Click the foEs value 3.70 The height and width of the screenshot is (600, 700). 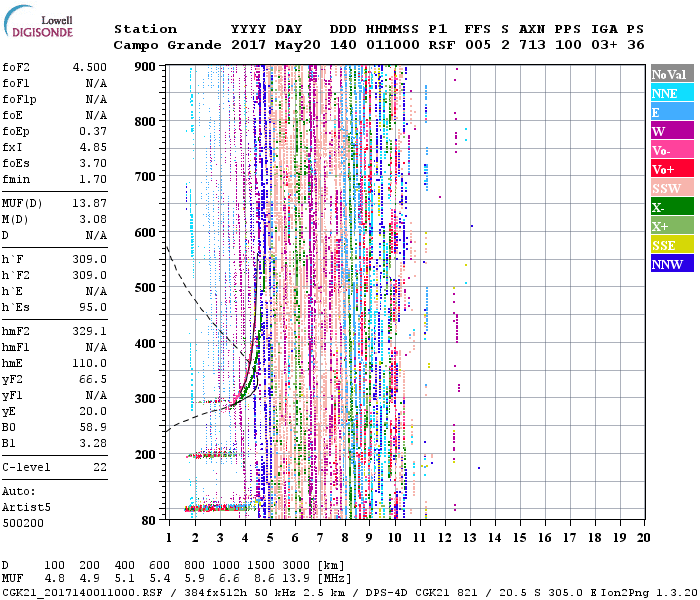click(x=93, y=163)
